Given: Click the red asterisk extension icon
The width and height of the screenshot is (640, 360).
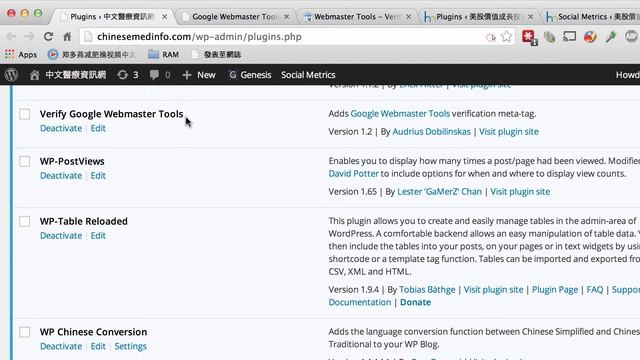Looking at the screenshot, I should click(529, 37).
